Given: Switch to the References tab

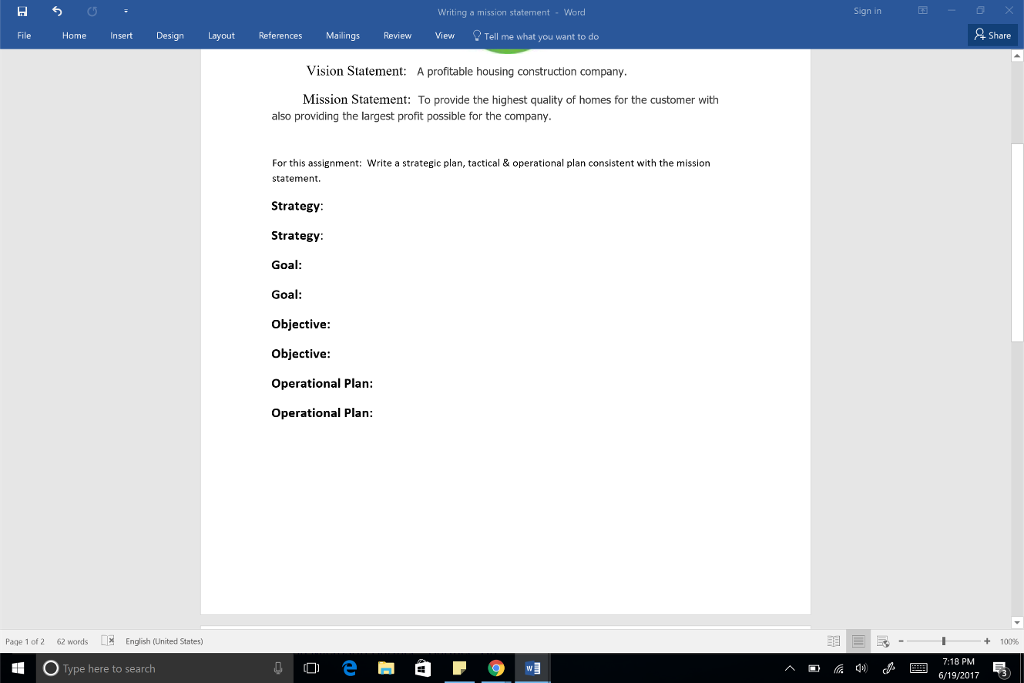Looking at the screenshot, I should 280,36.
